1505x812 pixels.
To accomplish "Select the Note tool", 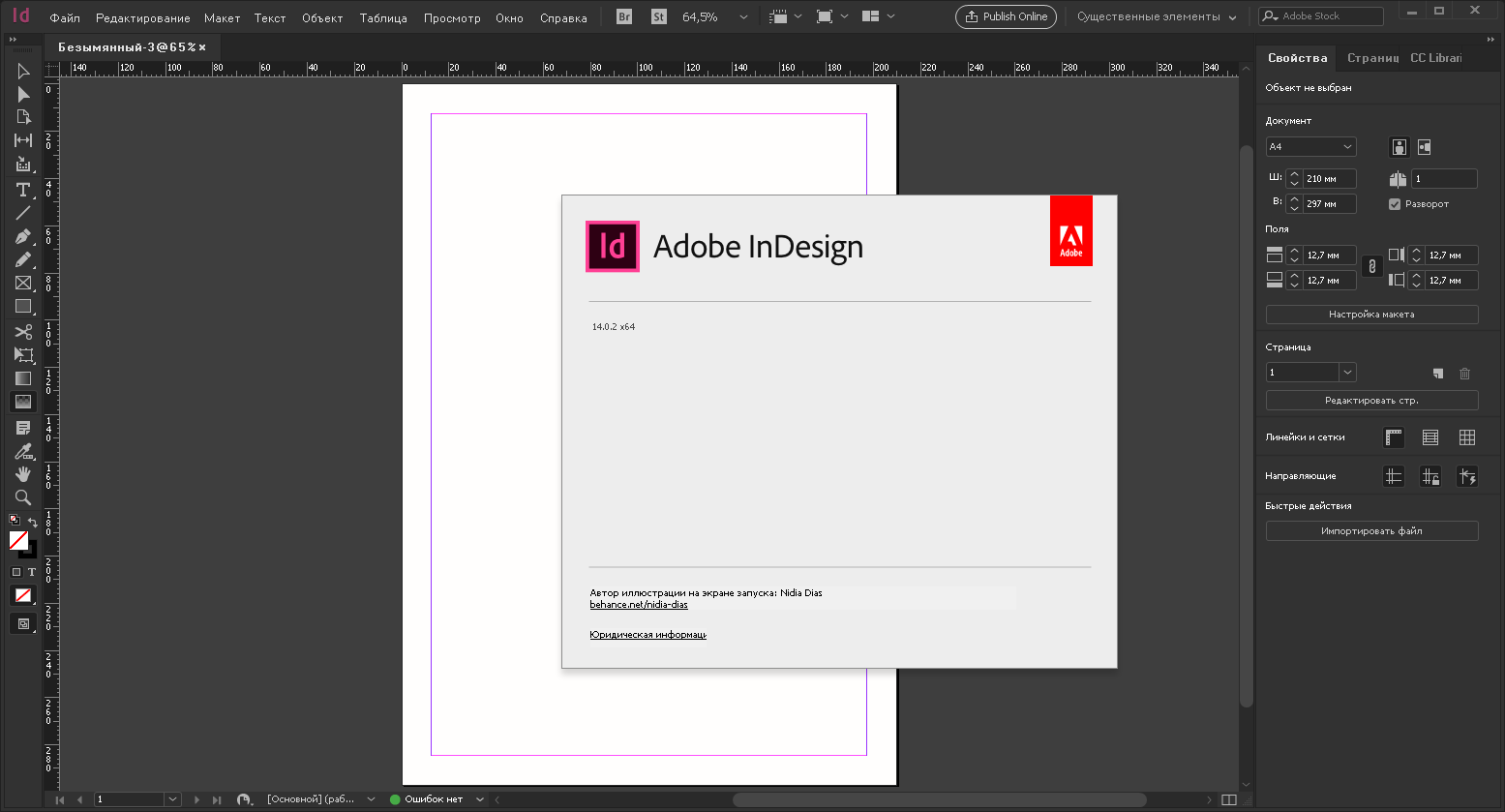I will tap(23, 428).
